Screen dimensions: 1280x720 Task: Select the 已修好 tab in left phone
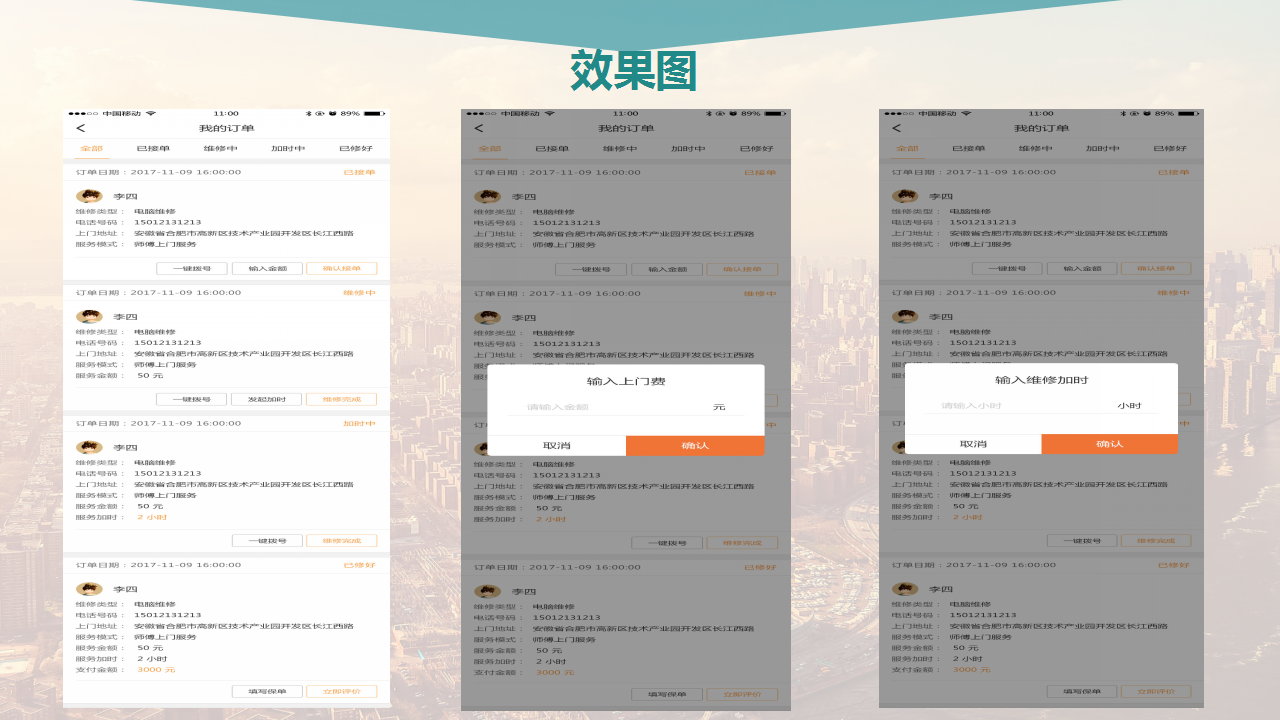pos(356,149)
